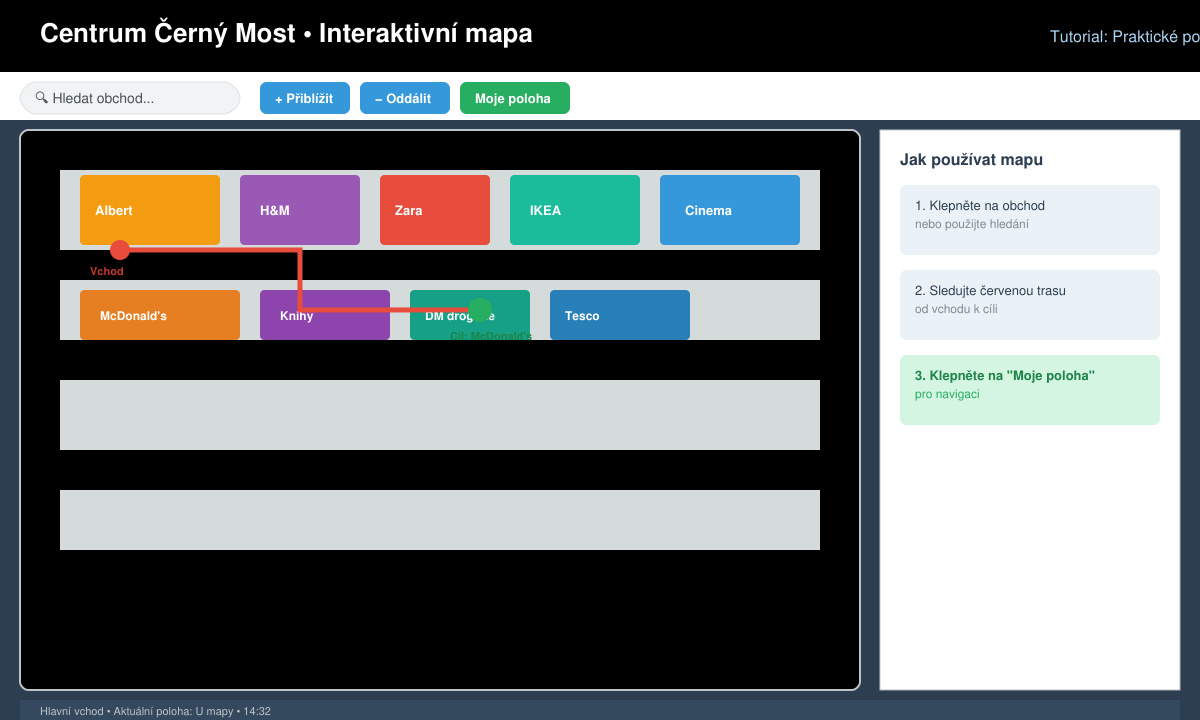The image size is (1200, 720).
Task: Select the Cinema block on map
Action: pyautogui.click(x=730, y=210)
